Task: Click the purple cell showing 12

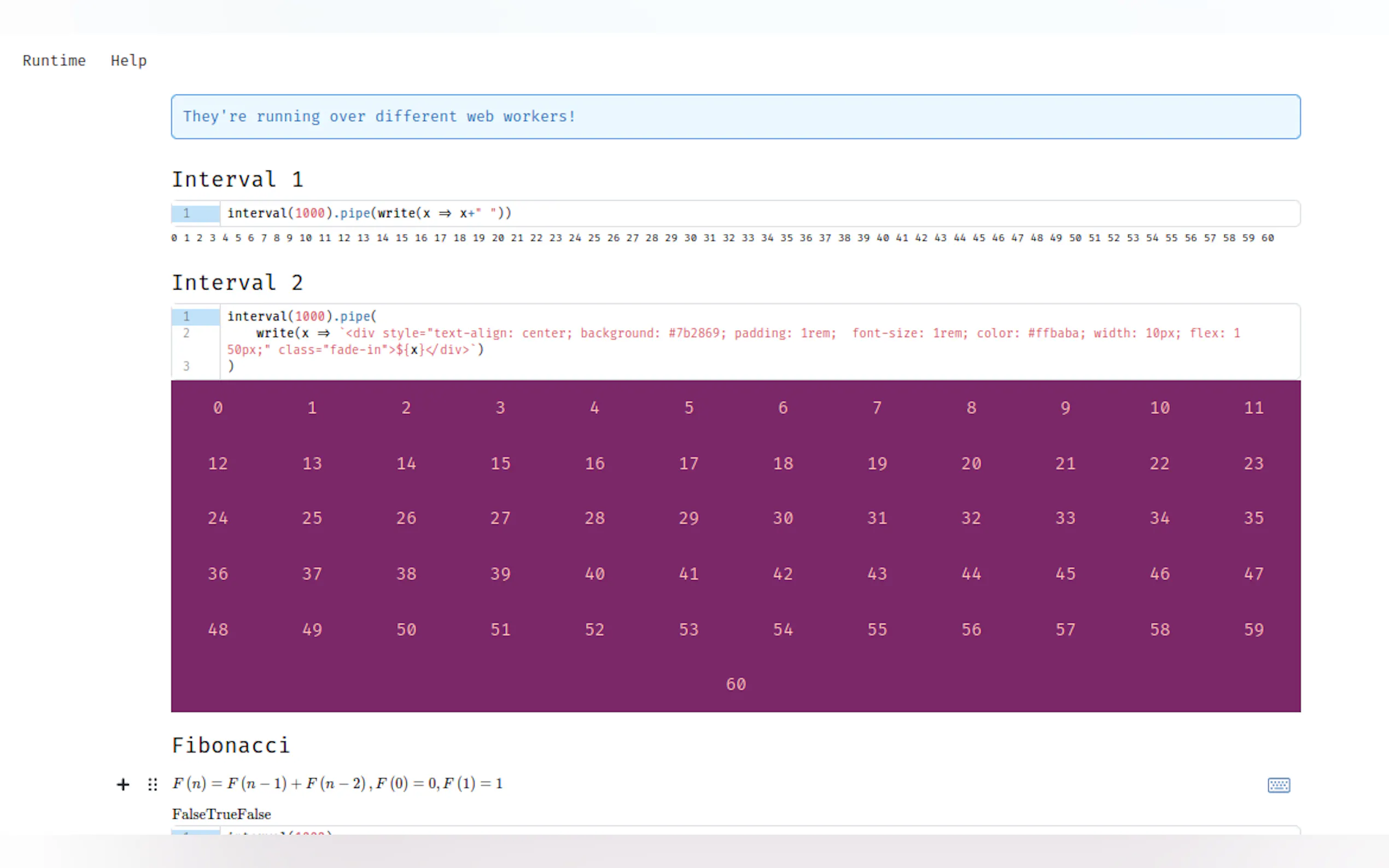Action: click(218, 464)
